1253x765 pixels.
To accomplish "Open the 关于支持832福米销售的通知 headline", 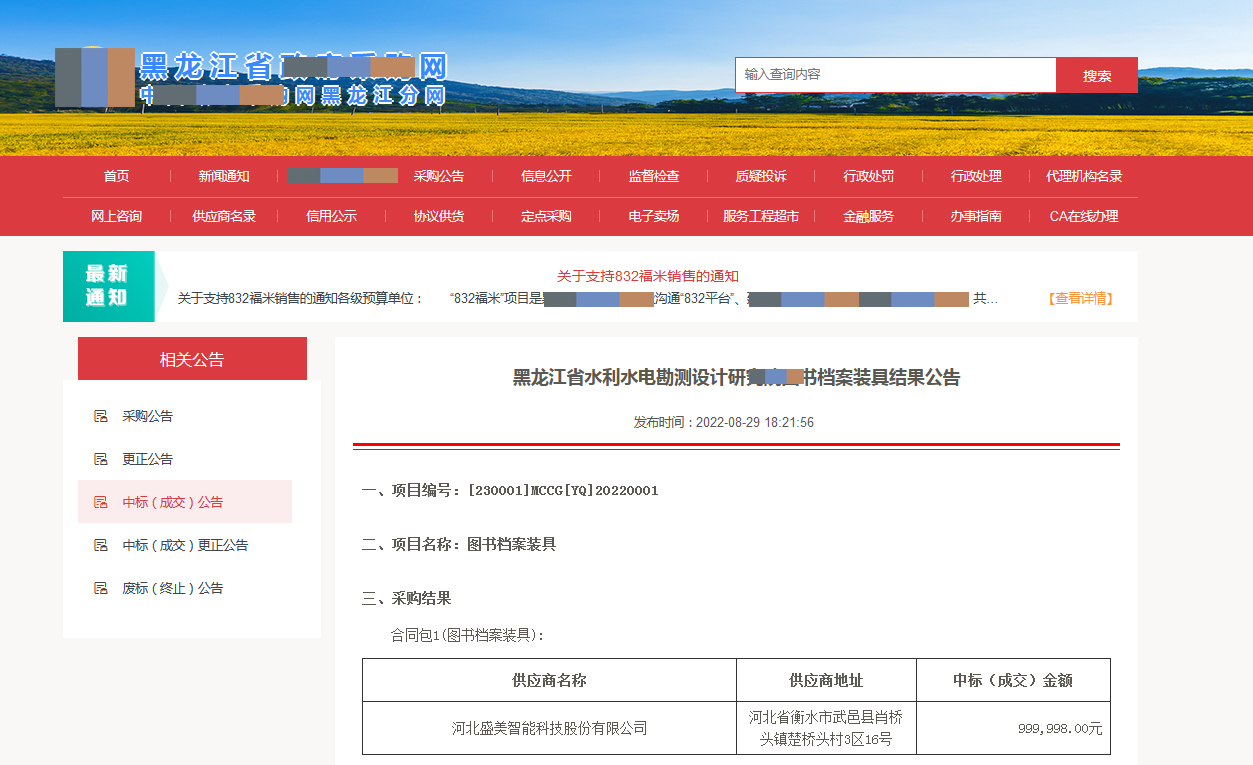I will 647,276.
